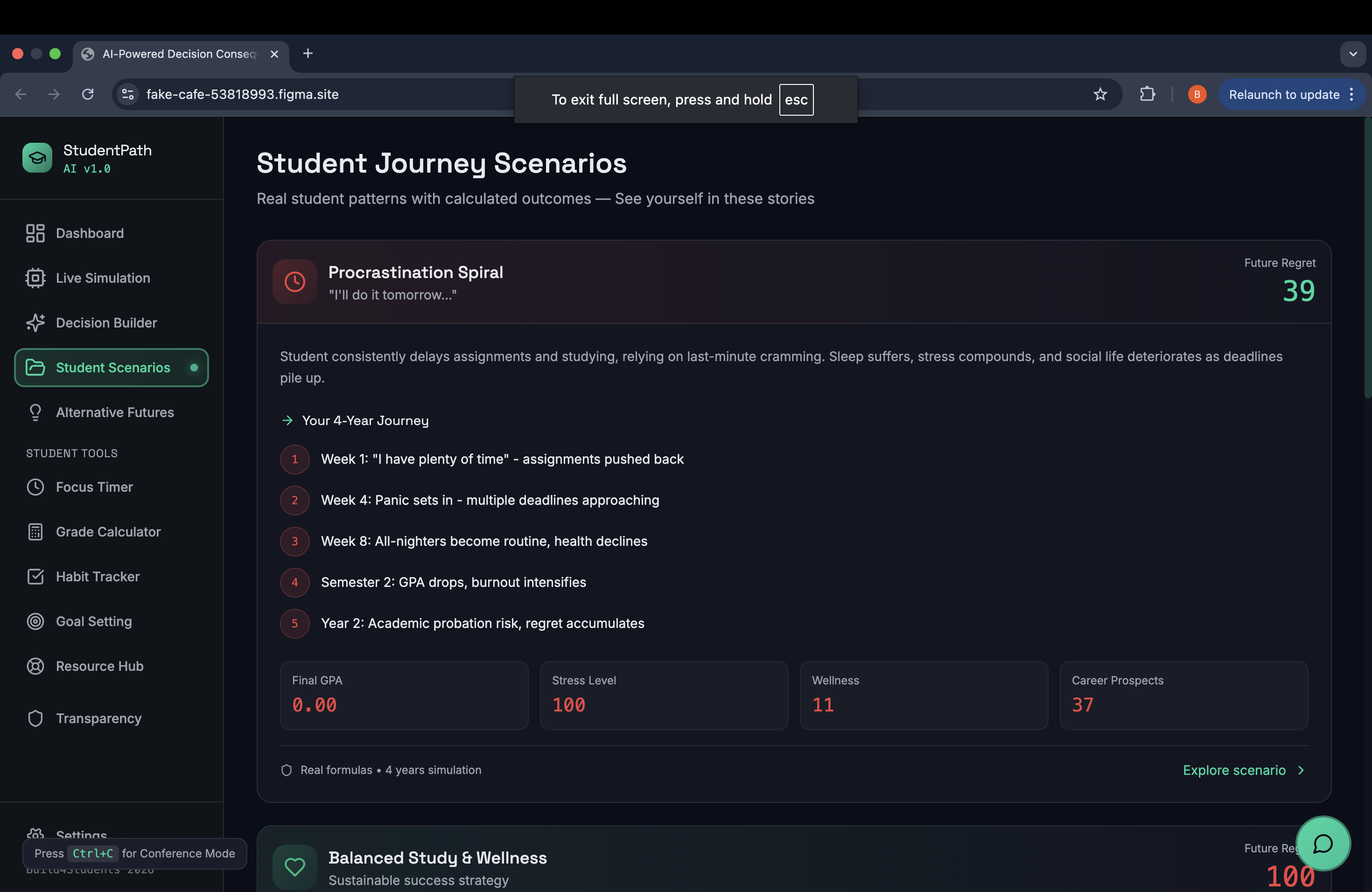Click the StudentPath graduation cap logo
The width and height of the screenshot is (1372, 892).
click(x=37, y=158)
